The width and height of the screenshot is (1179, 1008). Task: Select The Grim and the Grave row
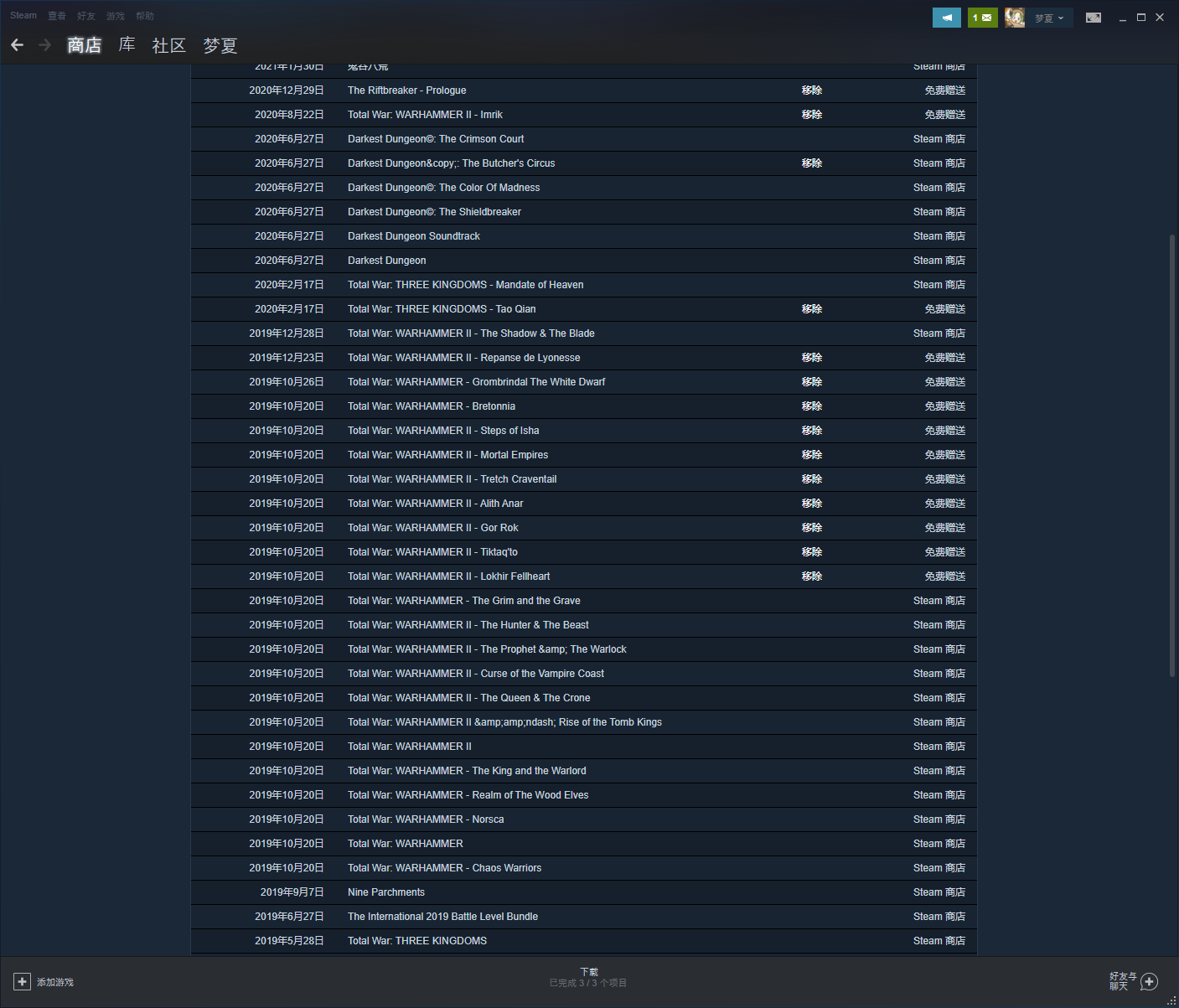tap(584, 601)
